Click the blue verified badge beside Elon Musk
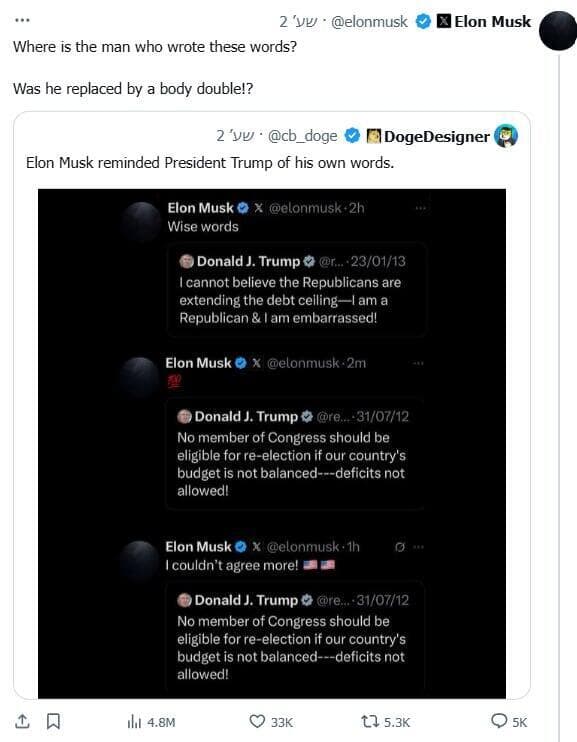 (x=423, y=21)
